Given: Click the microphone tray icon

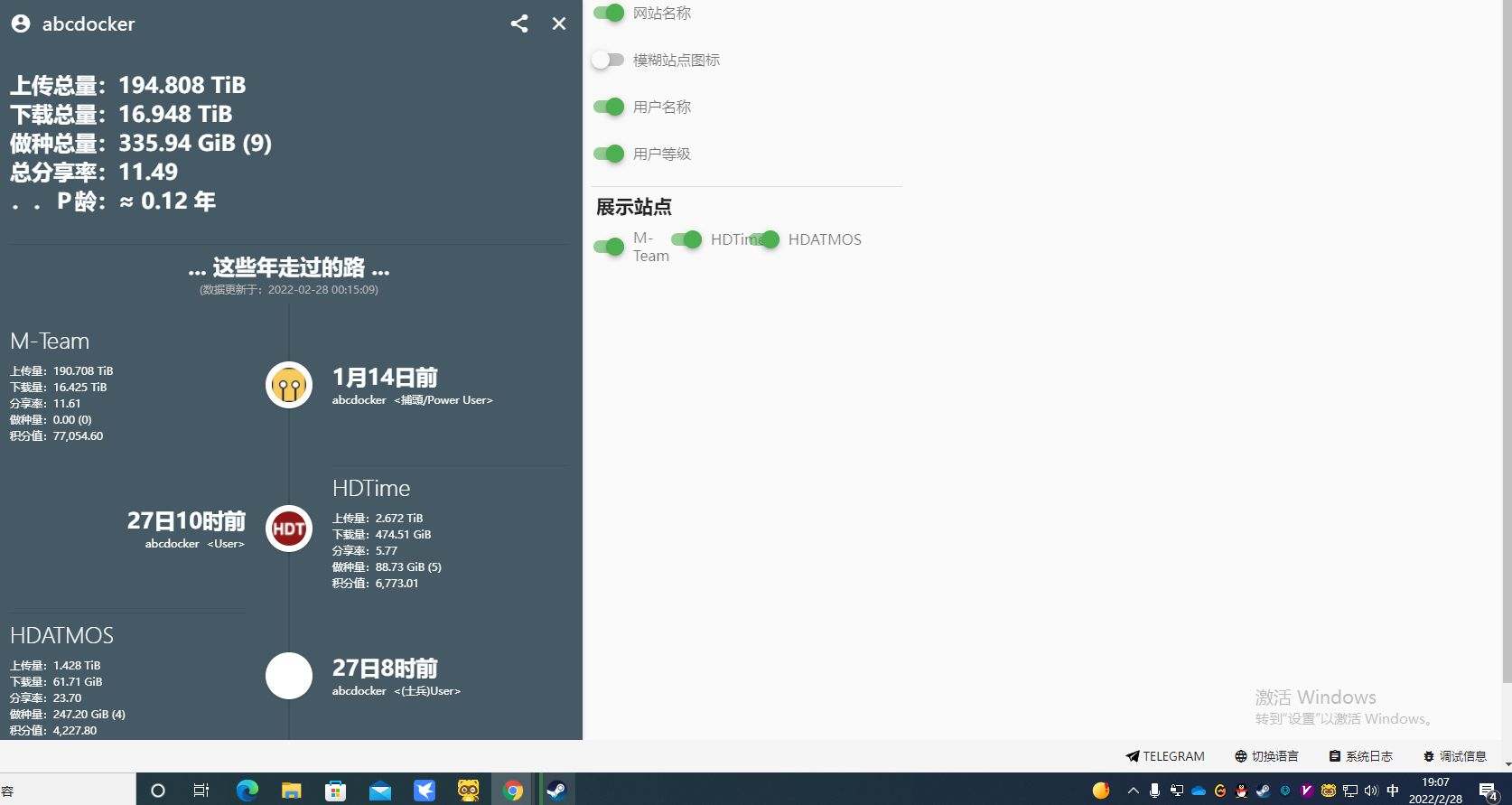Looking at the screenshot, I should pyautogui.click(x=1154, y=791).
